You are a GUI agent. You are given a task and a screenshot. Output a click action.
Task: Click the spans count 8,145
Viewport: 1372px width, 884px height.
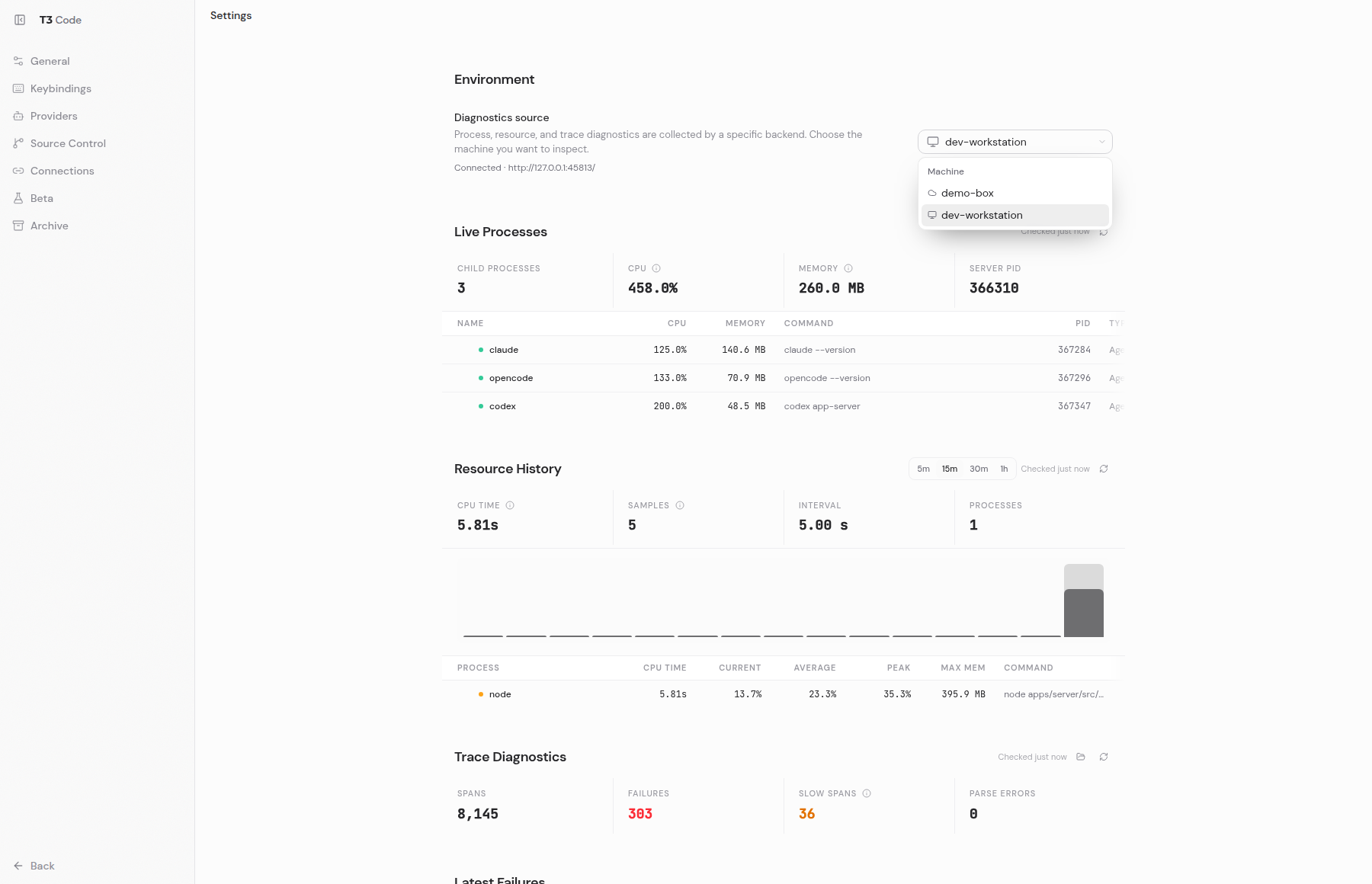click(478, 814)
